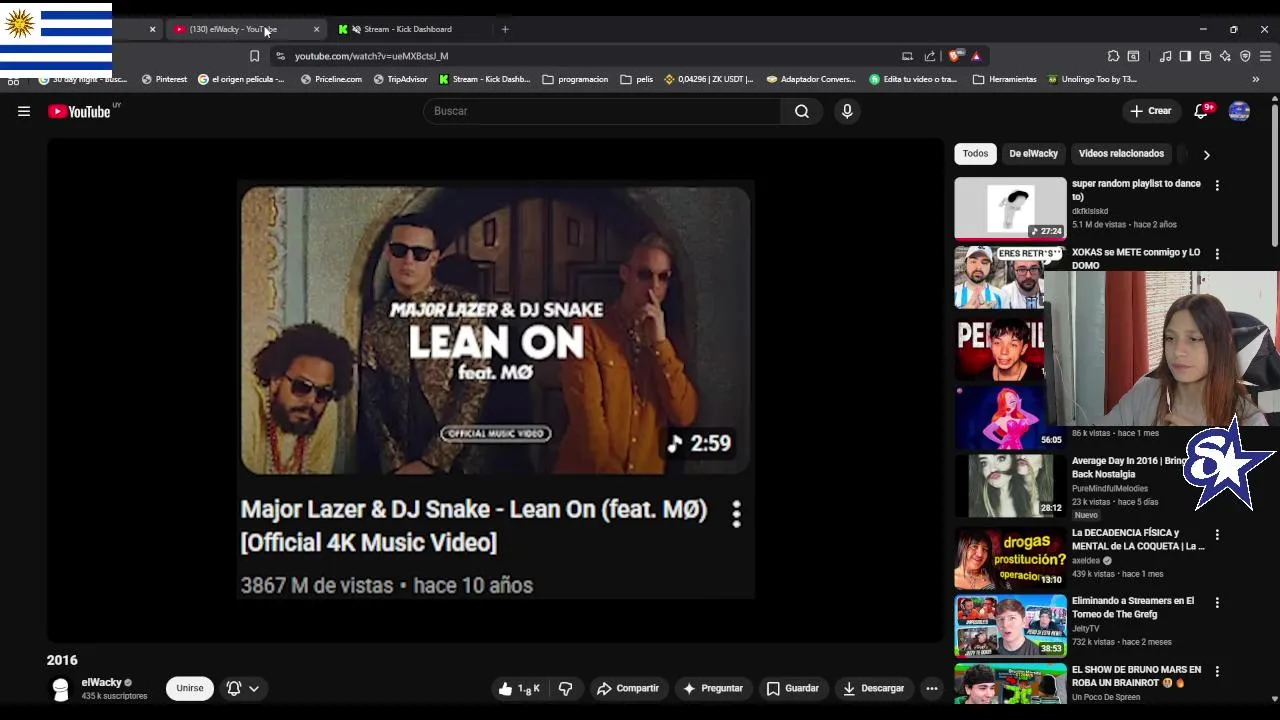The height and width of the screenshot is (720, 1280).
Task: Like the video with thumbs up
Action: coord(519,688)
